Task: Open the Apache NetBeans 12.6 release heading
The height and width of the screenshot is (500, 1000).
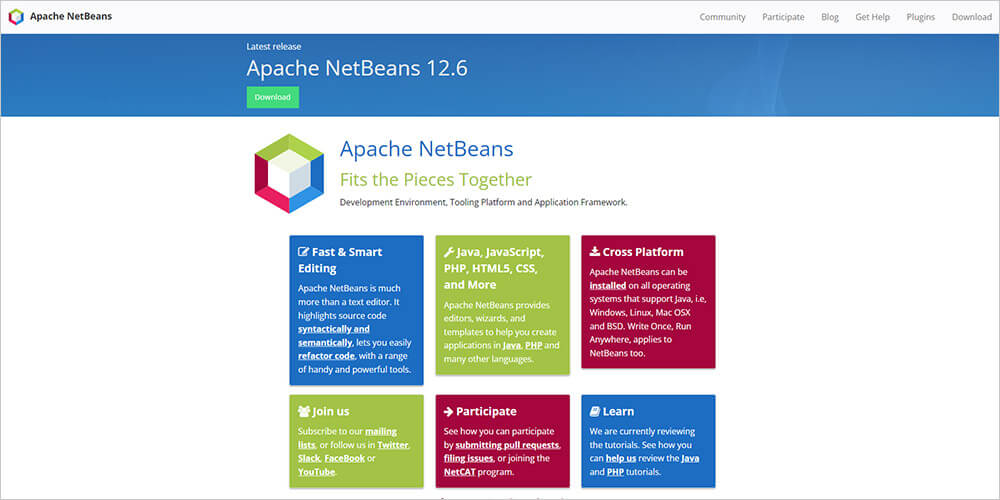Action: (357, 68)
